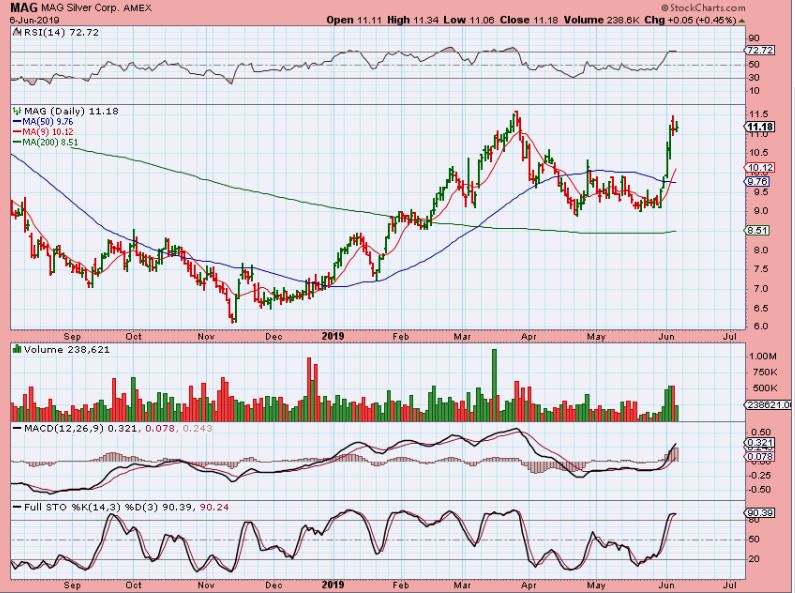
Task: Click the 90.39 stochastic value tag
Action: pos(760,513)
